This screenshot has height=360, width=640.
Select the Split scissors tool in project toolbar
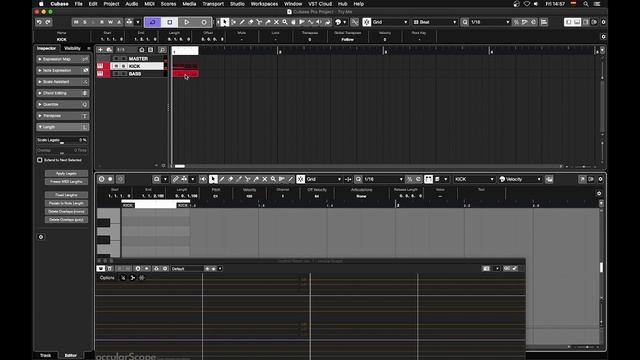pyautogui.click(x=259, y=22)
